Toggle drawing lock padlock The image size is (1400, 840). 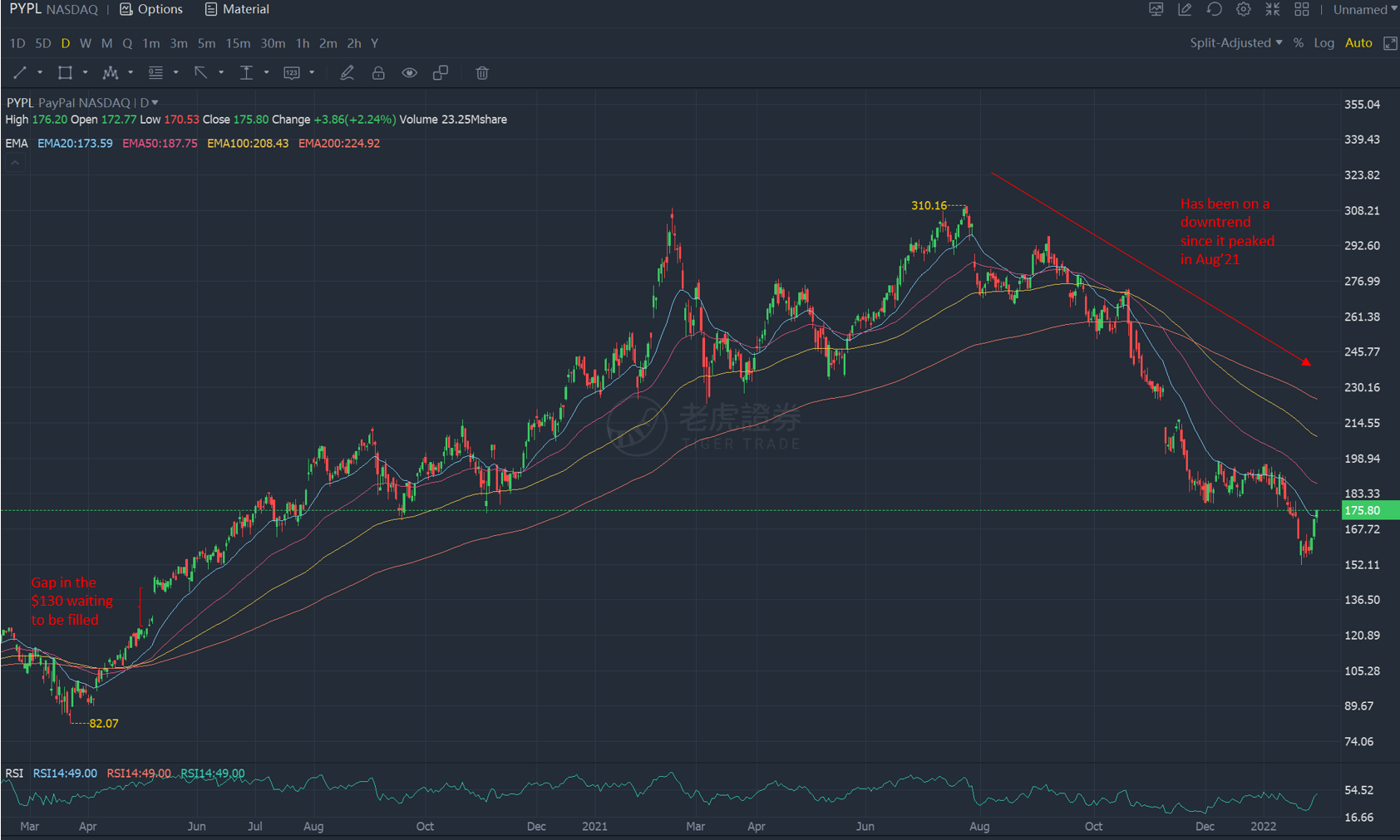[x=378, y=73]
